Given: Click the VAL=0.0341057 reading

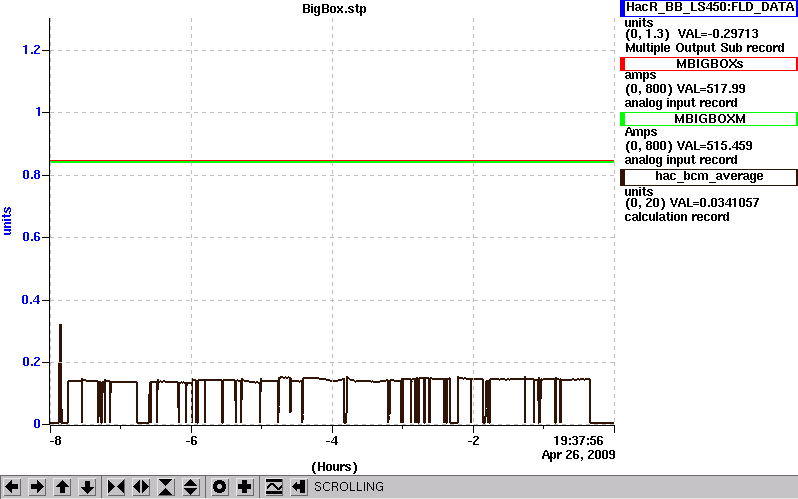Looking at the screenshot, I should [x=715, y=203].
